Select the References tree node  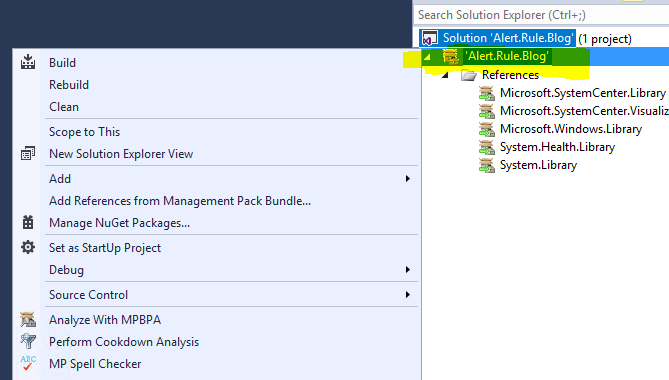pos(511,75)
